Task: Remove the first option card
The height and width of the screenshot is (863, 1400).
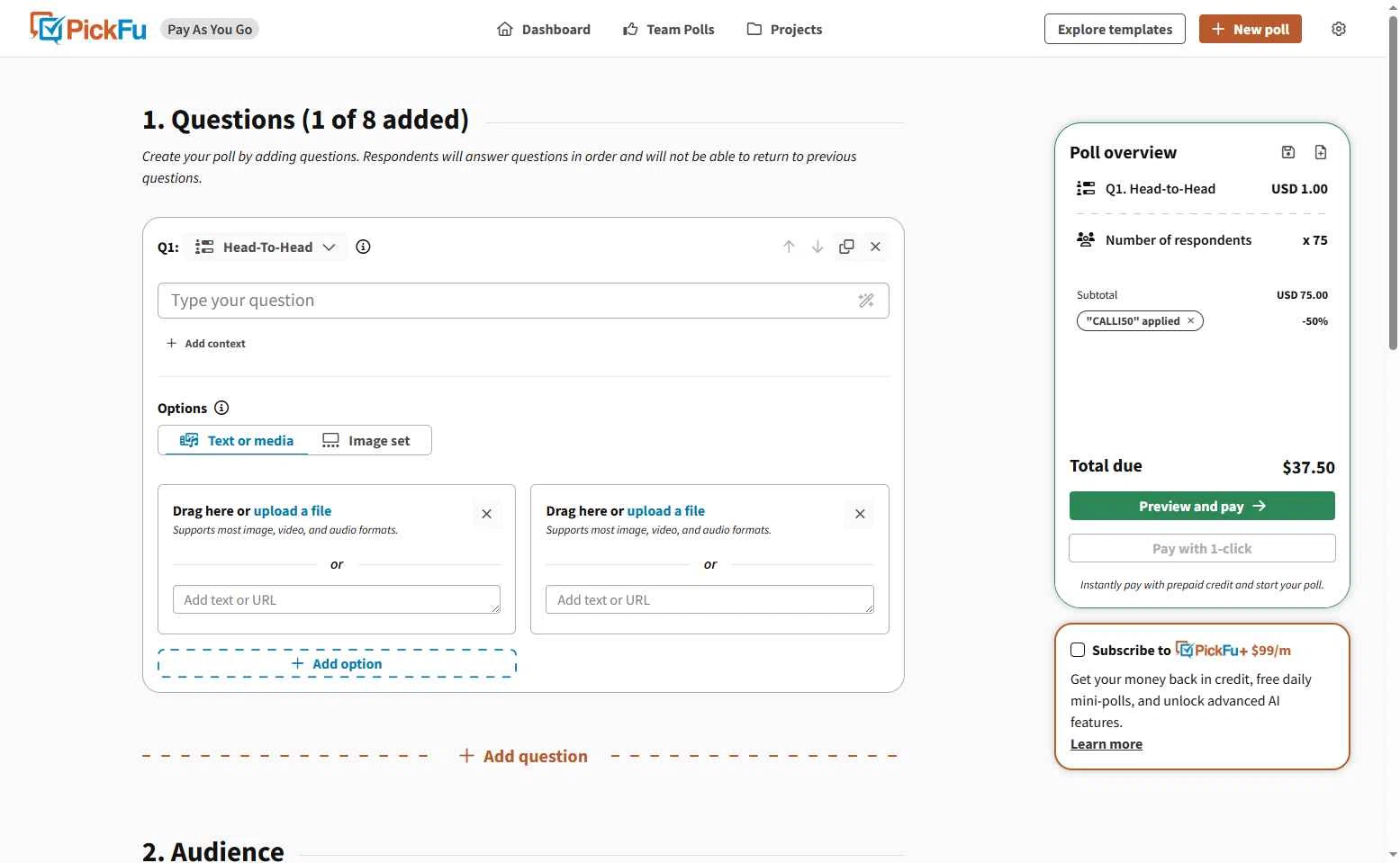Action: [x=486, y=514]
